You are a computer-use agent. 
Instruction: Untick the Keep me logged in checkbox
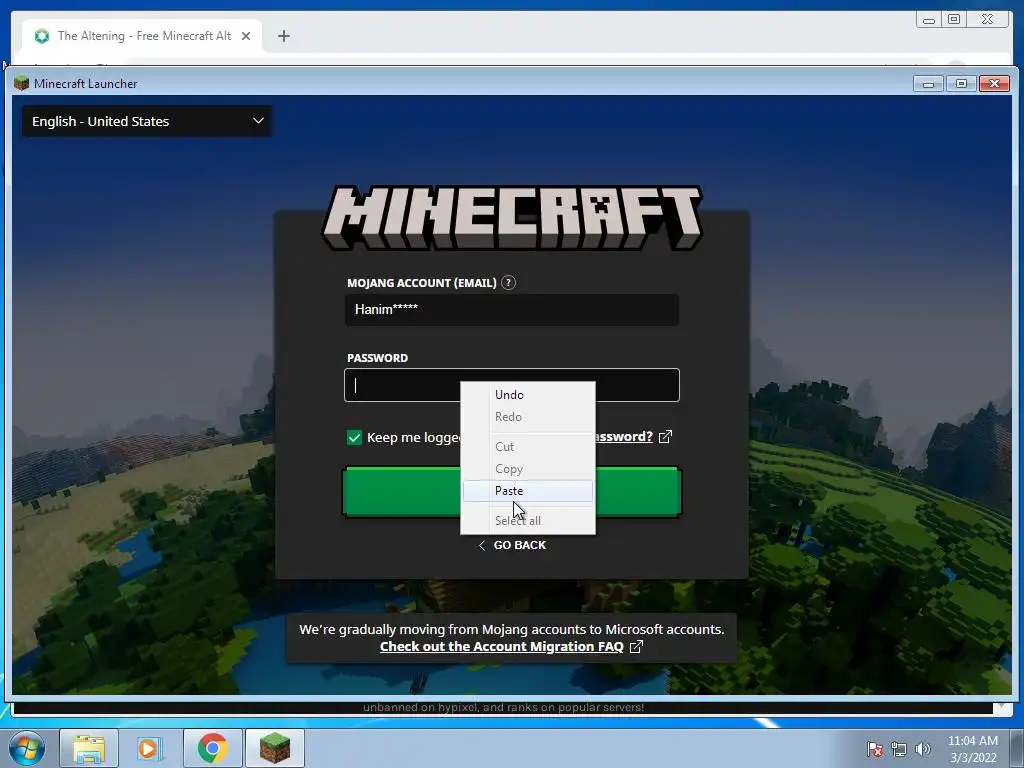(354, 438)
